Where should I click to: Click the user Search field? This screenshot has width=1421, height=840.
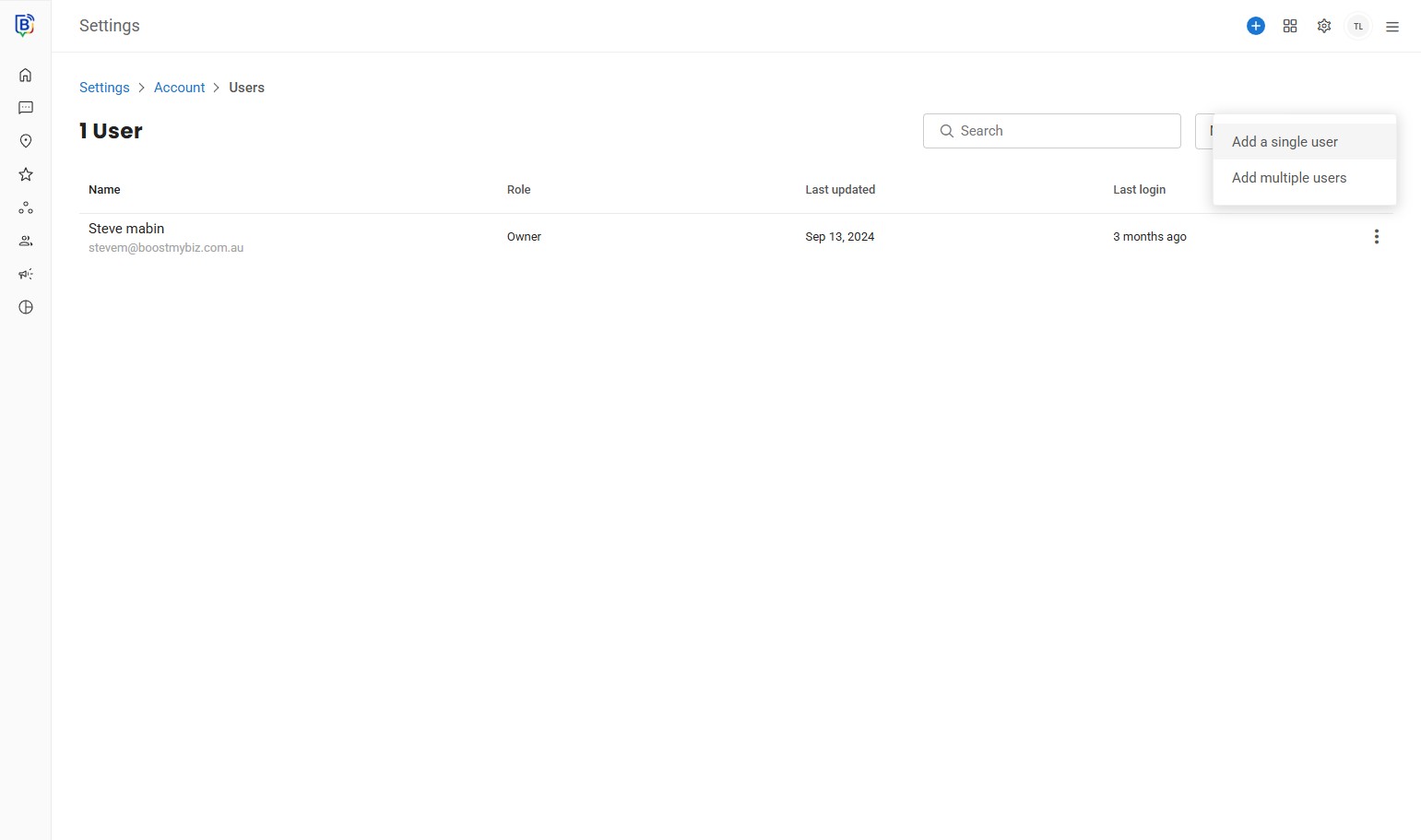[x=1060, y=131]
